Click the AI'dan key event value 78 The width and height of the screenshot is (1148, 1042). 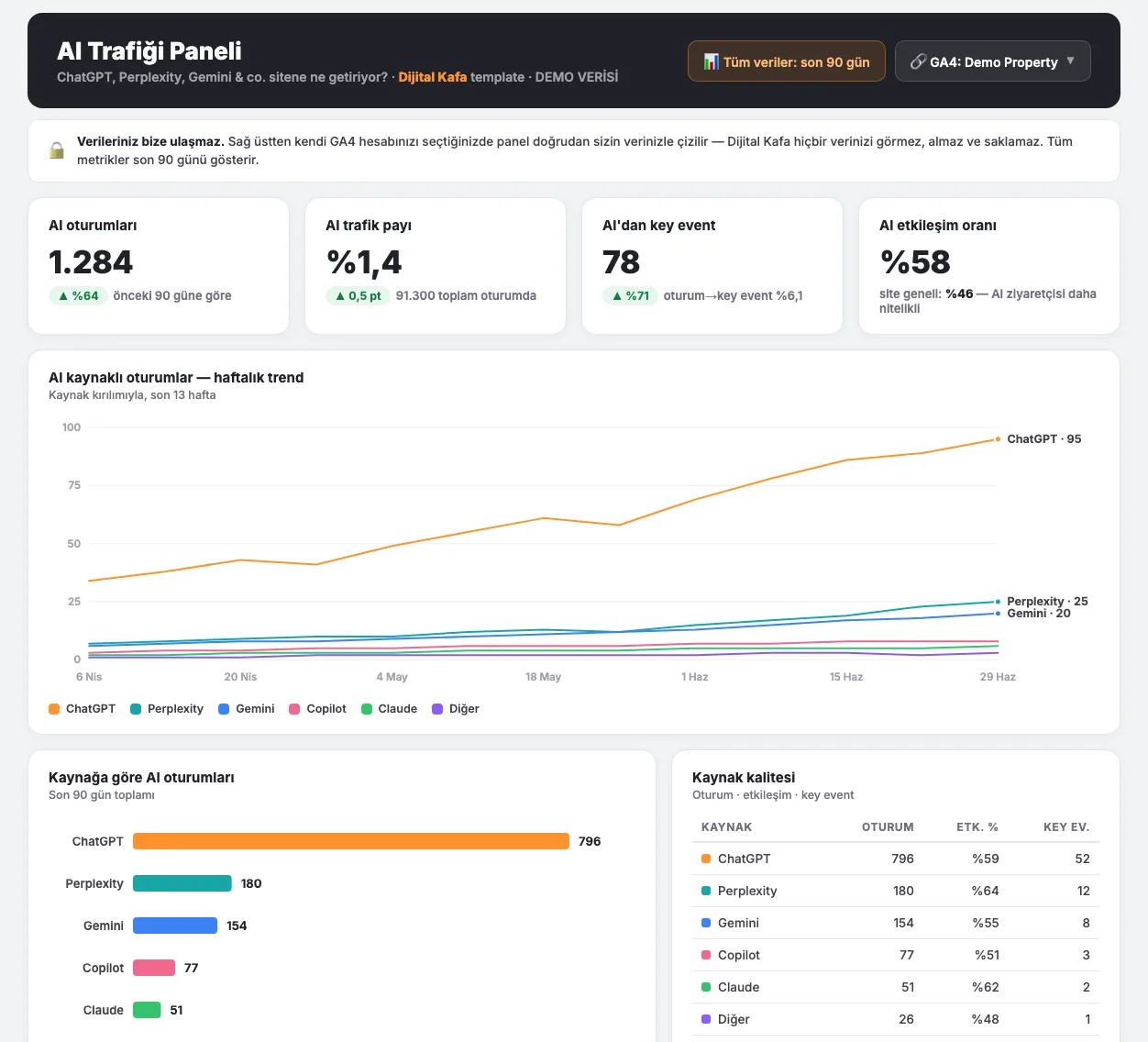click(x=622, y=262)
